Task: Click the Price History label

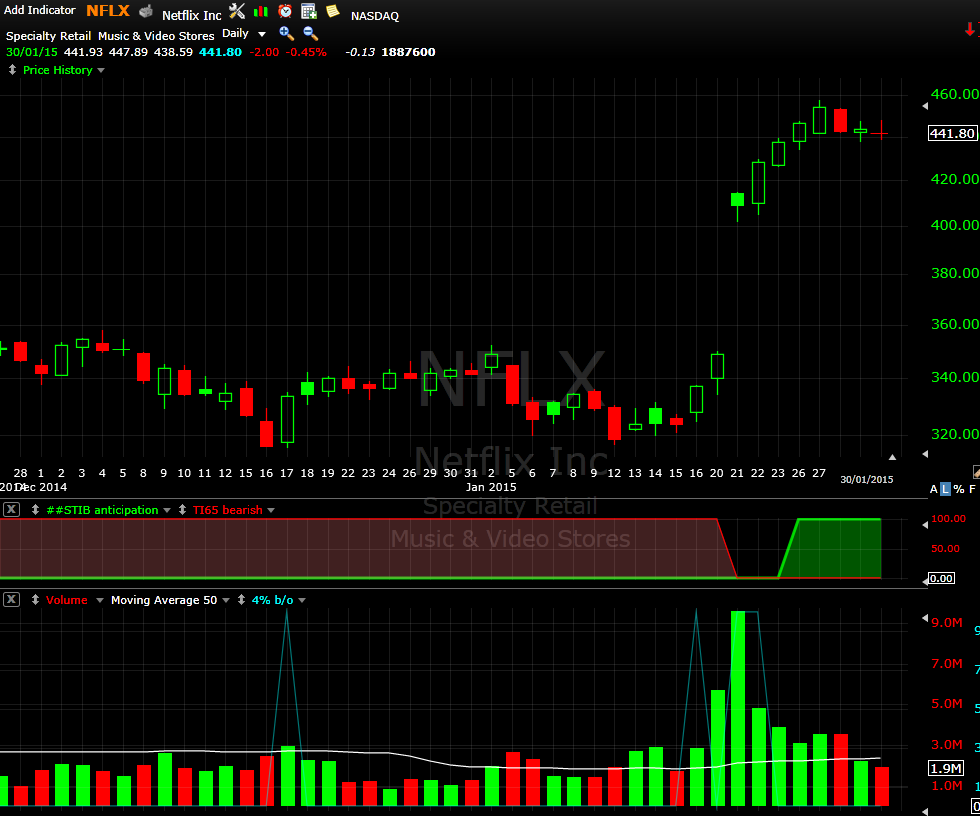Action: (x=58, y=70)
